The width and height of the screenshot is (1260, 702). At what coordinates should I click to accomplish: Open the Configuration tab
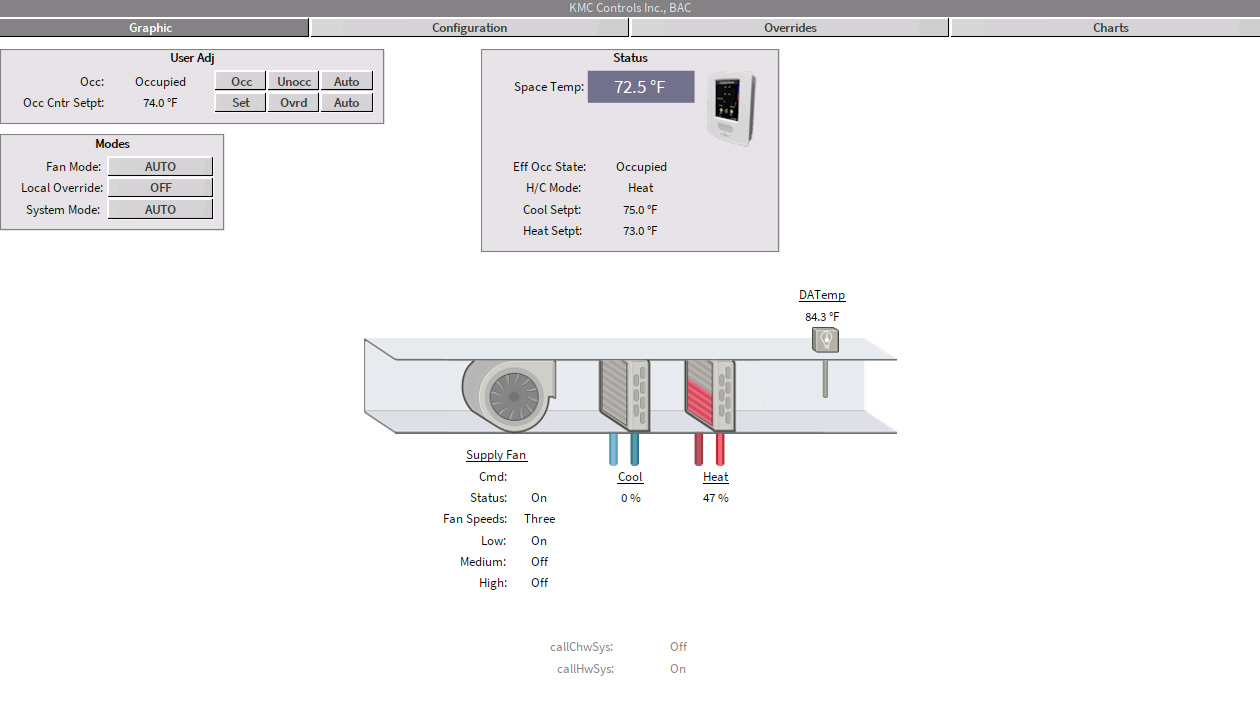pyautogui.click(x=469, y=28)
